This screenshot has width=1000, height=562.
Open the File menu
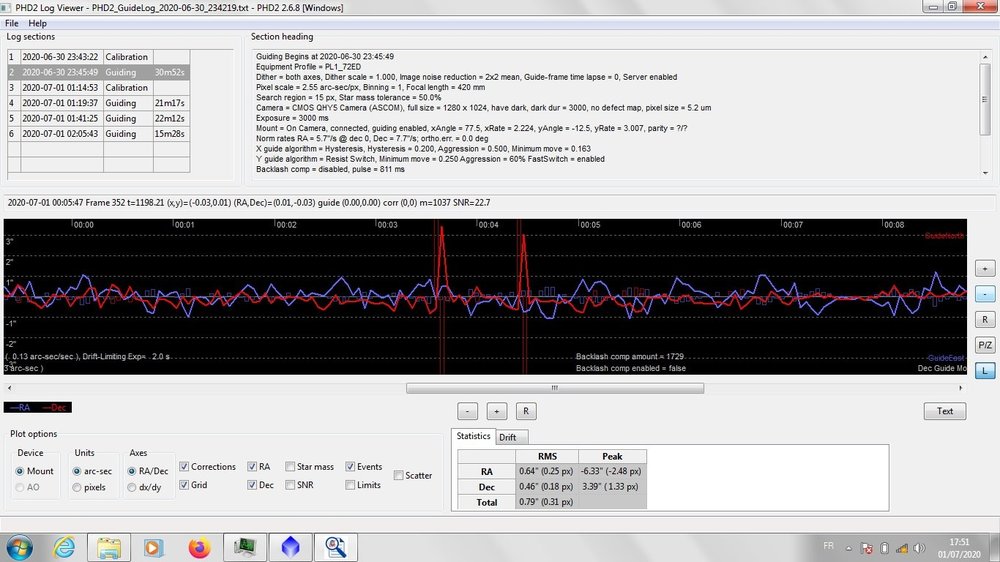(x=11, y=23)
